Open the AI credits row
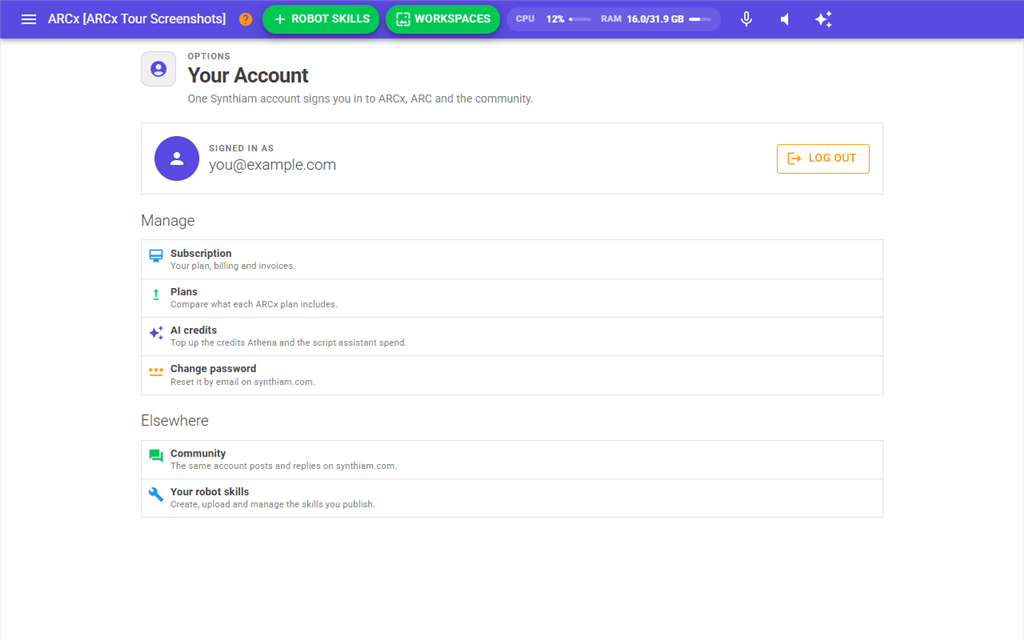 [512, 336]
